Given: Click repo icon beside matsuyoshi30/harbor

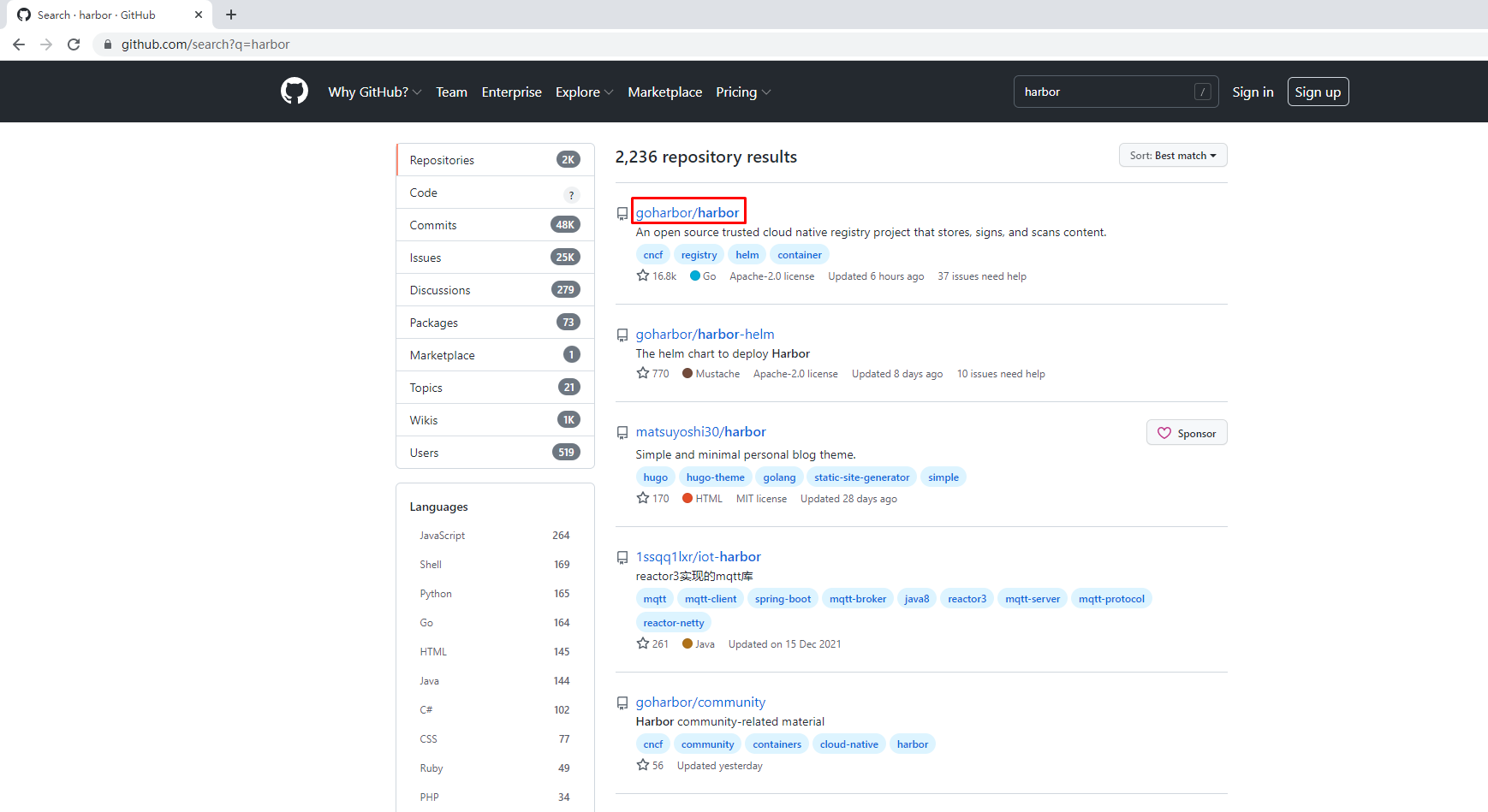Looking at the screenshot, I should click(622, 433).
